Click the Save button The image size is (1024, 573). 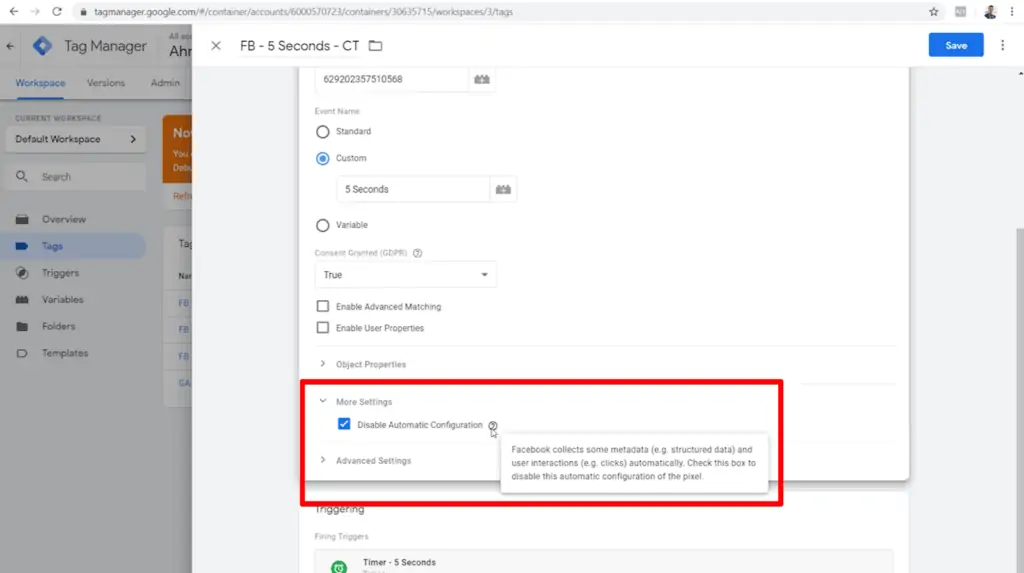point(955,45)
